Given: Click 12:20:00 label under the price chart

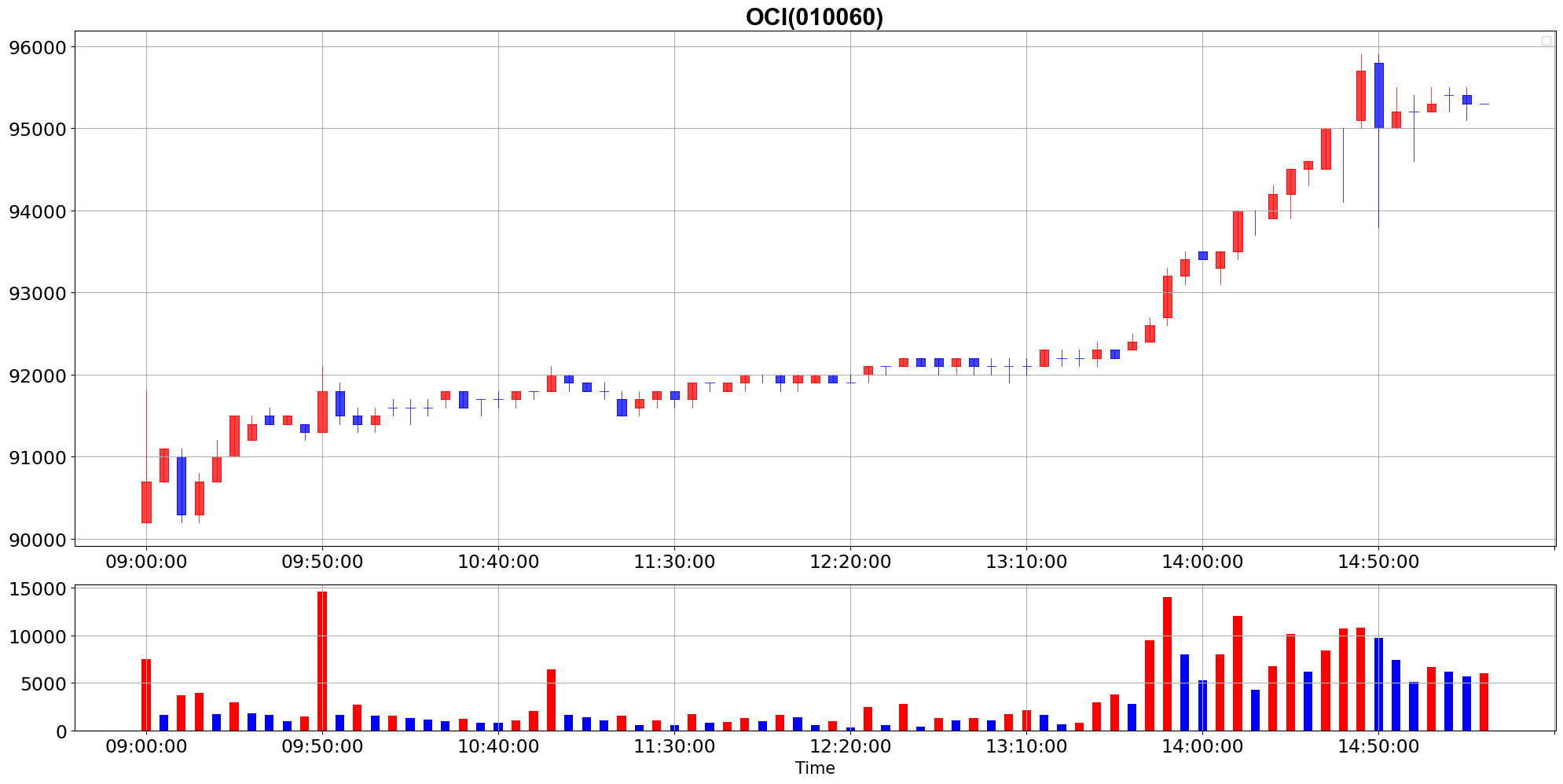Looking at the screenshot, I should 850,562.
